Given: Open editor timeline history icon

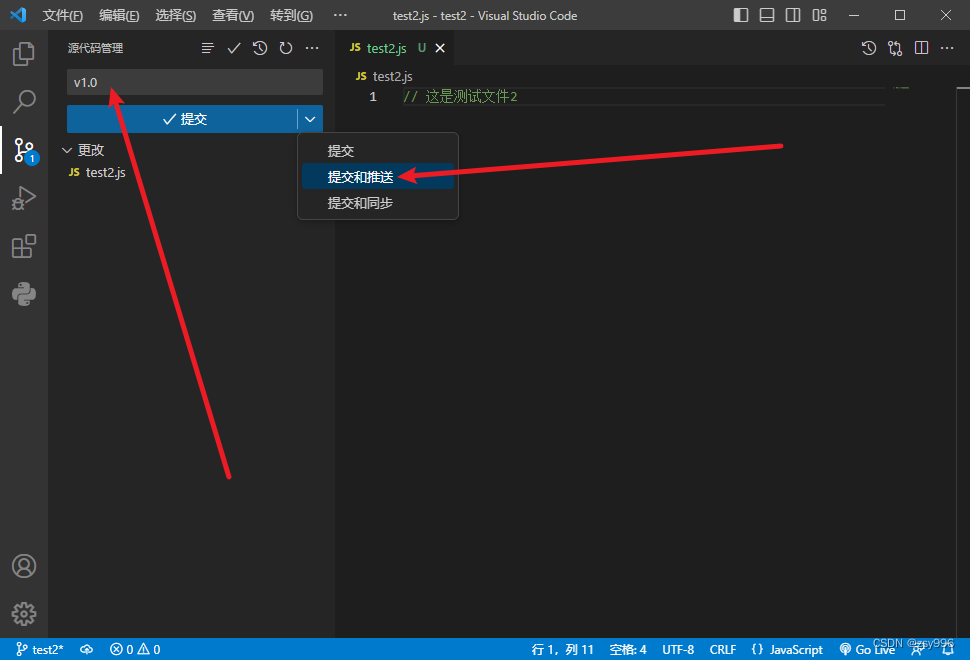Looking at the screenshot, I should [x=869, y=48].
